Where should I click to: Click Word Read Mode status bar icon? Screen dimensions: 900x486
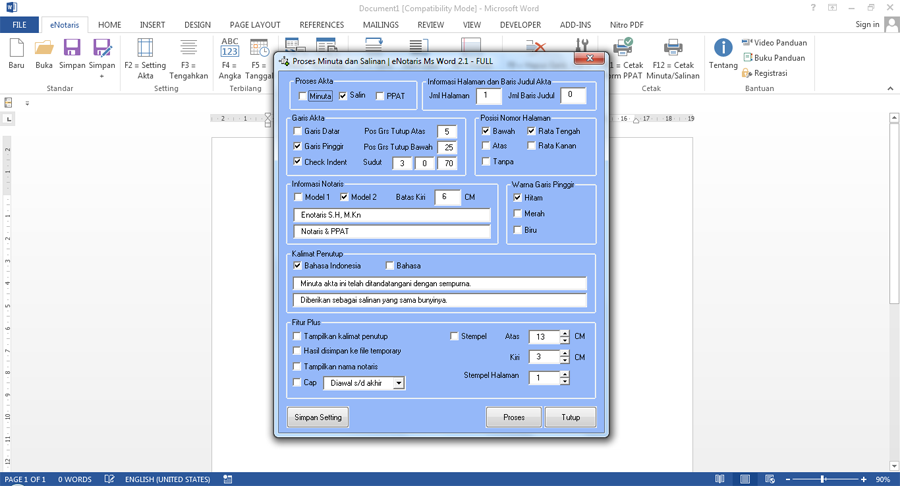[719, 479]
